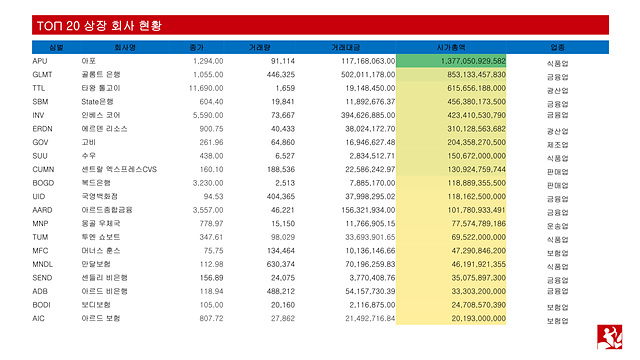Click the BOGD market cap 118,889,355,500
The height and width of the screenshot is (360, 640).
tap(477, 183)
